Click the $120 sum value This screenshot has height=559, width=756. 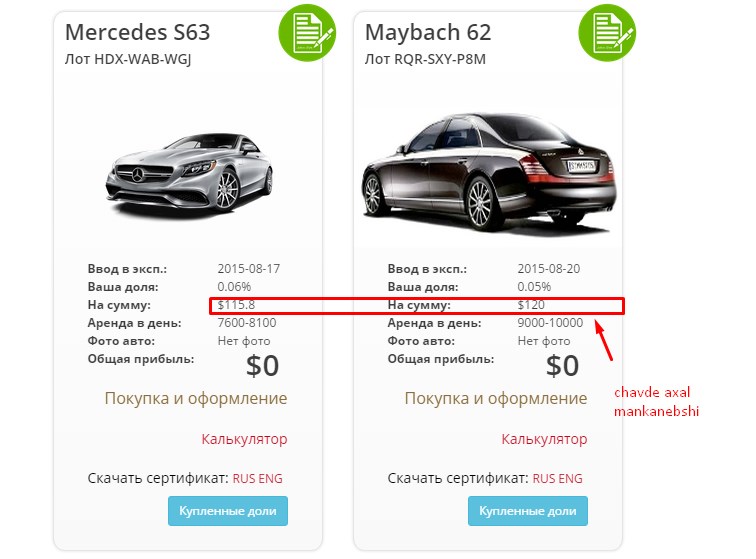click(531, 304)
